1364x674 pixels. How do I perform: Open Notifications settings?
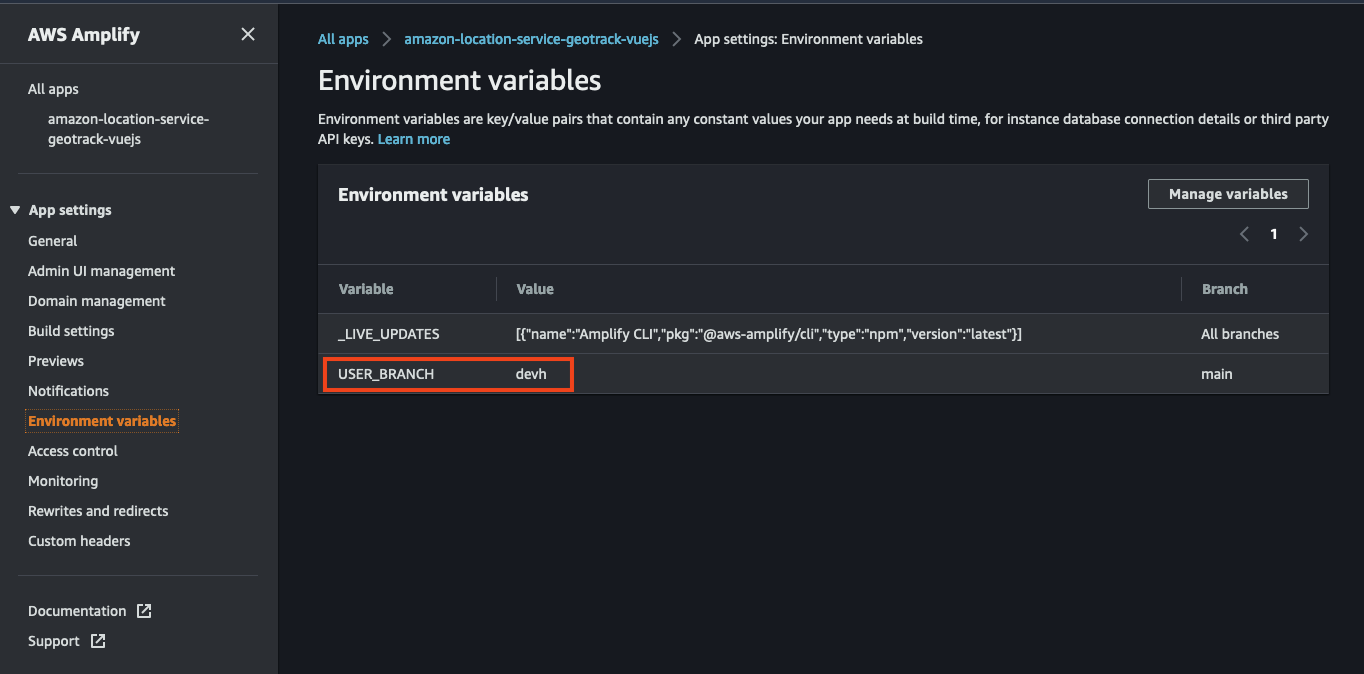point(68,391)
